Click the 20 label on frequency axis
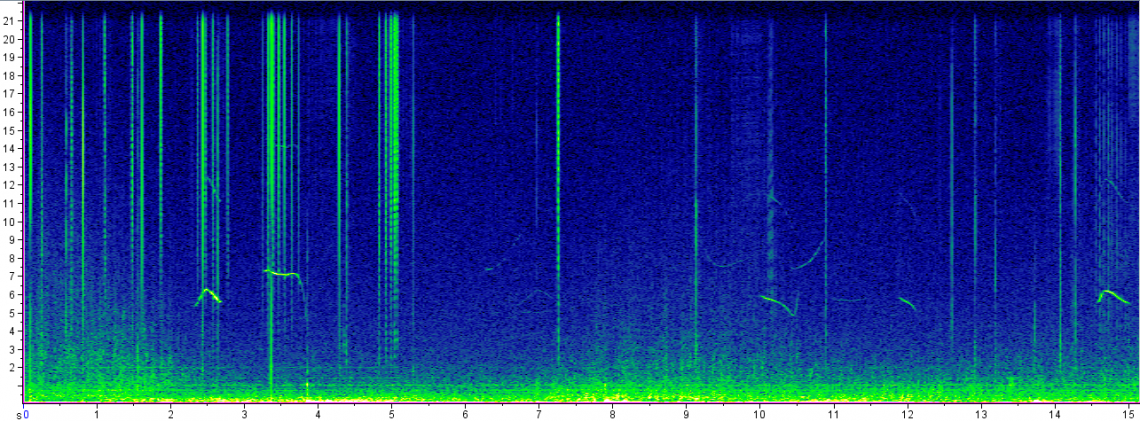Screen dimensions: 1140x421 10,39
